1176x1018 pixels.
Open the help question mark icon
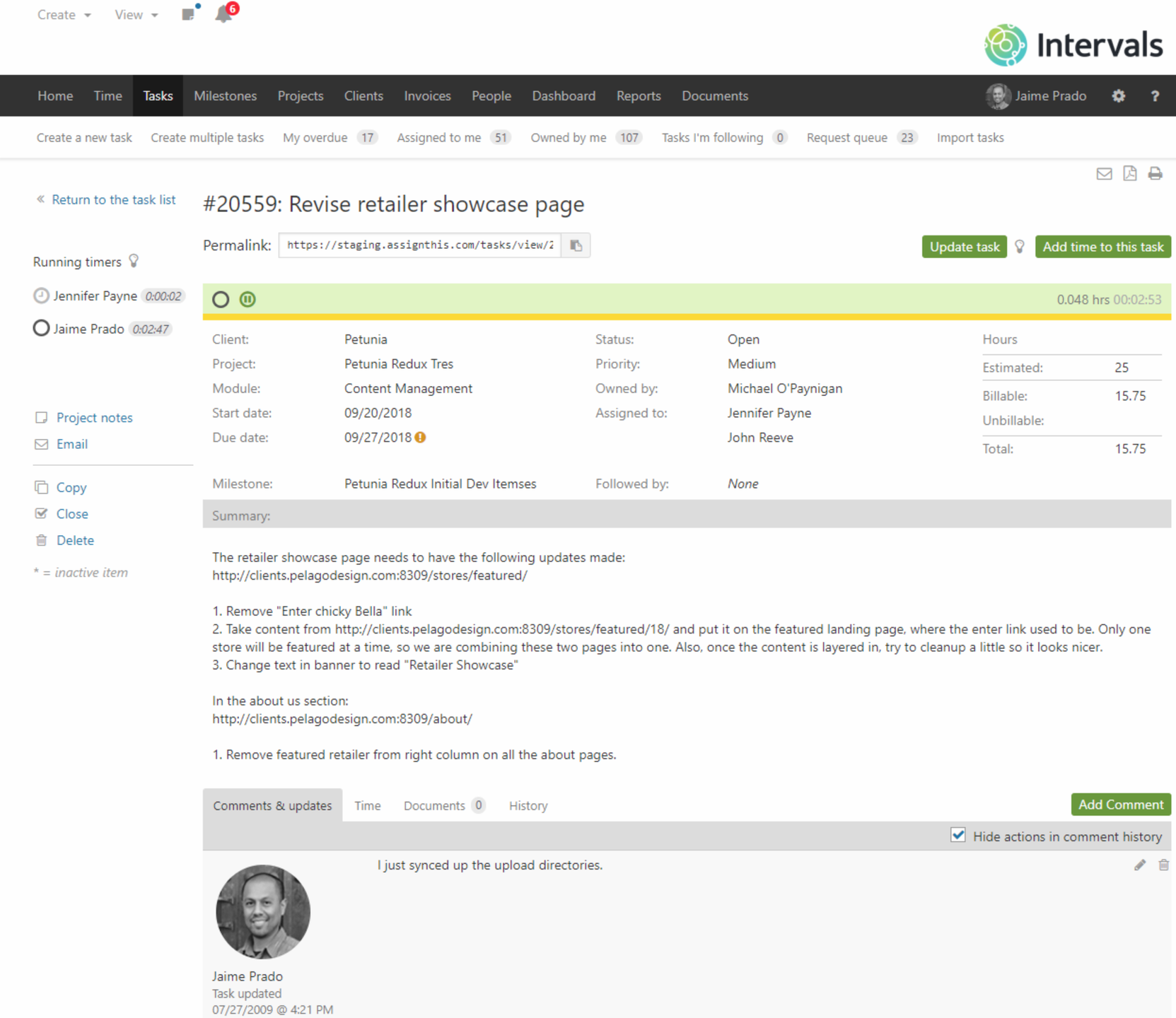coord(1155,96)
